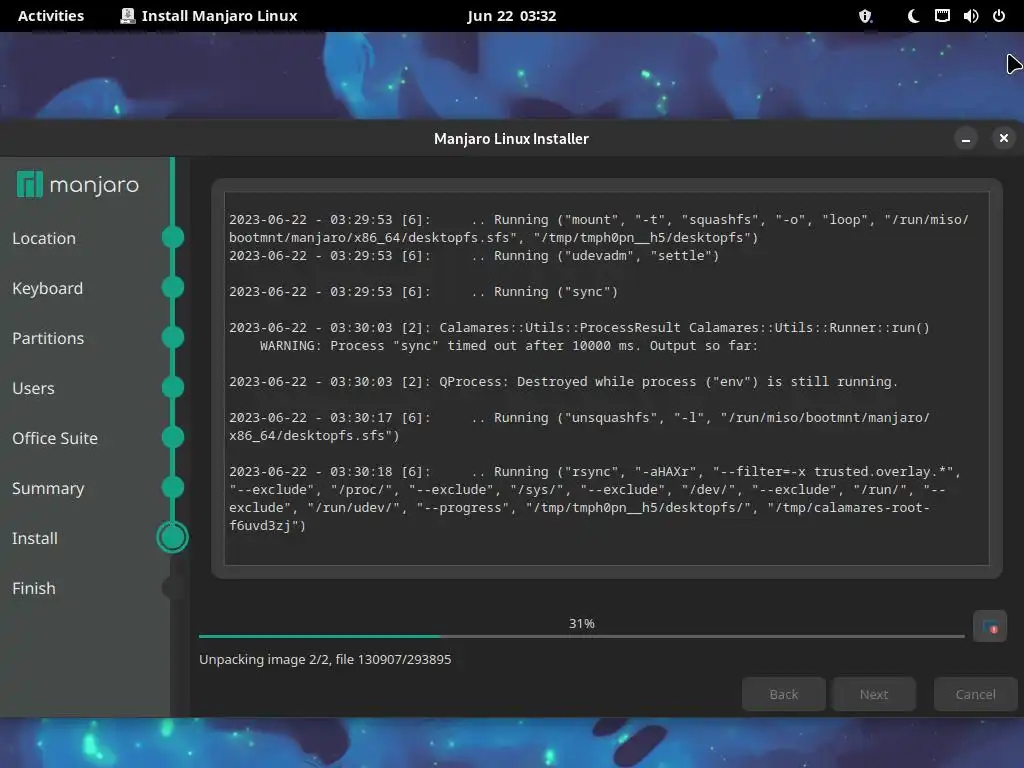Click the Manjaro Linux Installer title text
This screenshot has width=1024, height=768.
(511, 138)
